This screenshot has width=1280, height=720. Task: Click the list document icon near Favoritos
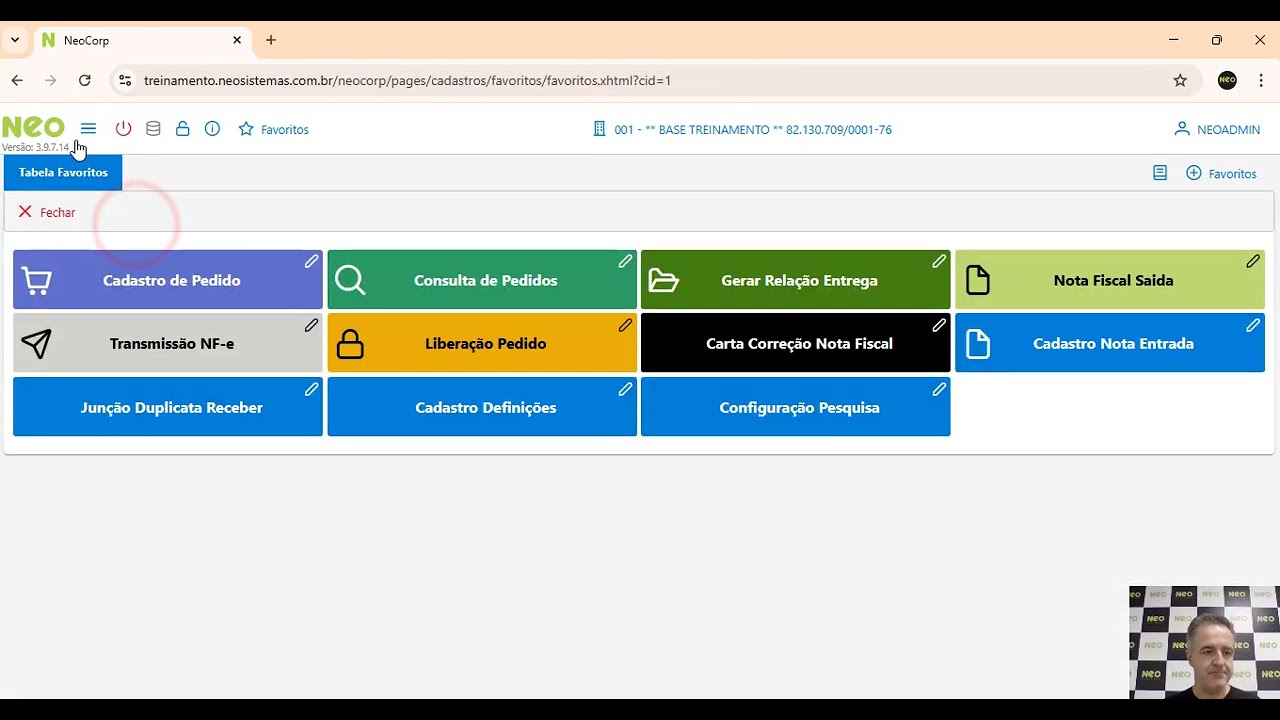1160,173
